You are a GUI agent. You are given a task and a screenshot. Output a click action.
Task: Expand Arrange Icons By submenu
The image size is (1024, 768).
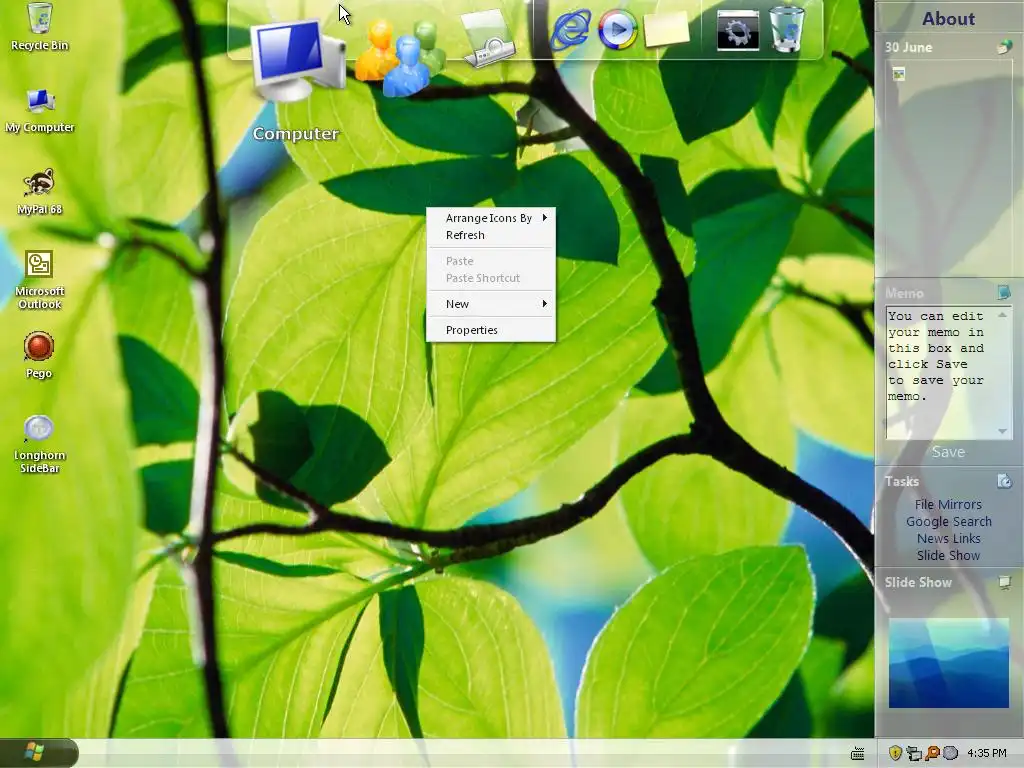point(490,218)
